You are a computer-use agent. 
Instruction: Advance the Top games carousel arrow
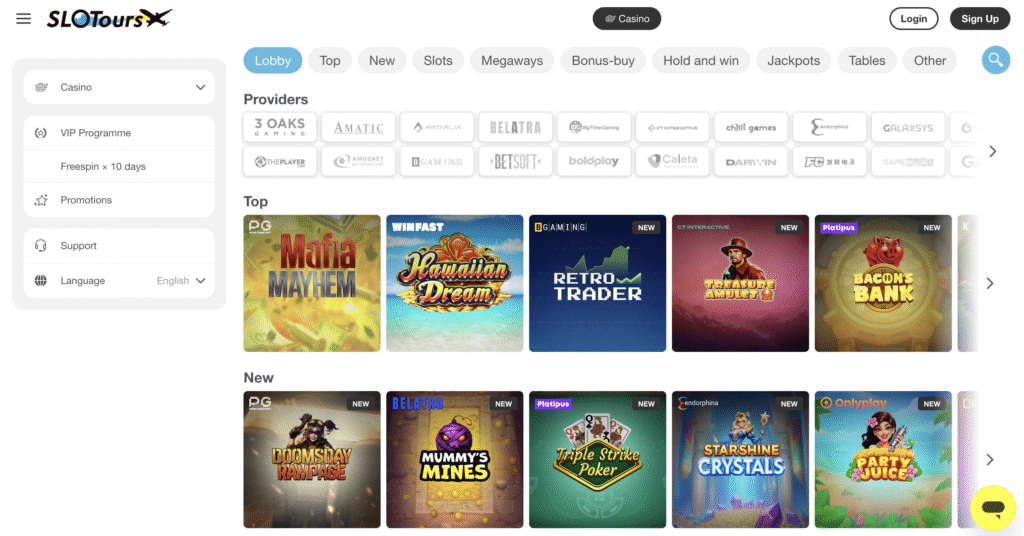point(990,283)
